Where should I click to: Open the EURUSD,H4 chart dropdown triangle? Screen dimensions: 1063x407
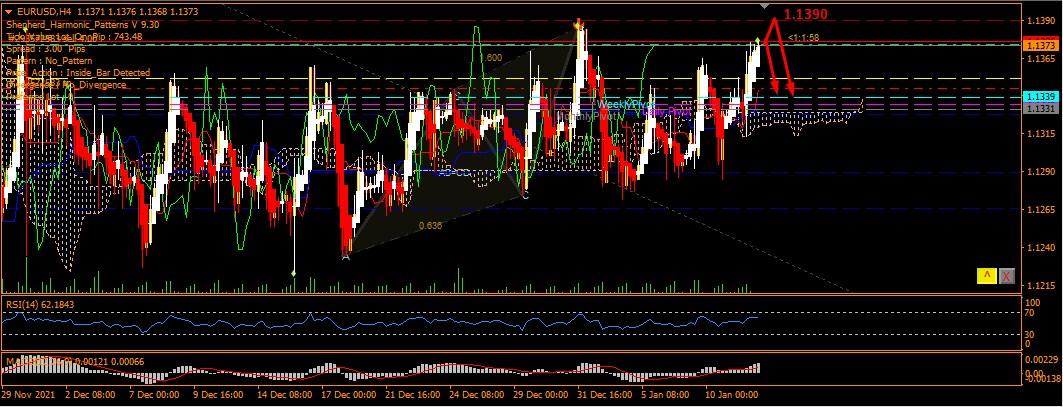point(9,10)
